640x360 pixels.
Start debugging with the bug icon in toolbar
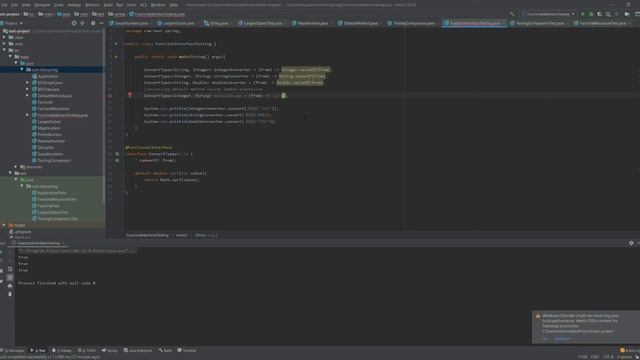click(591, 14)
